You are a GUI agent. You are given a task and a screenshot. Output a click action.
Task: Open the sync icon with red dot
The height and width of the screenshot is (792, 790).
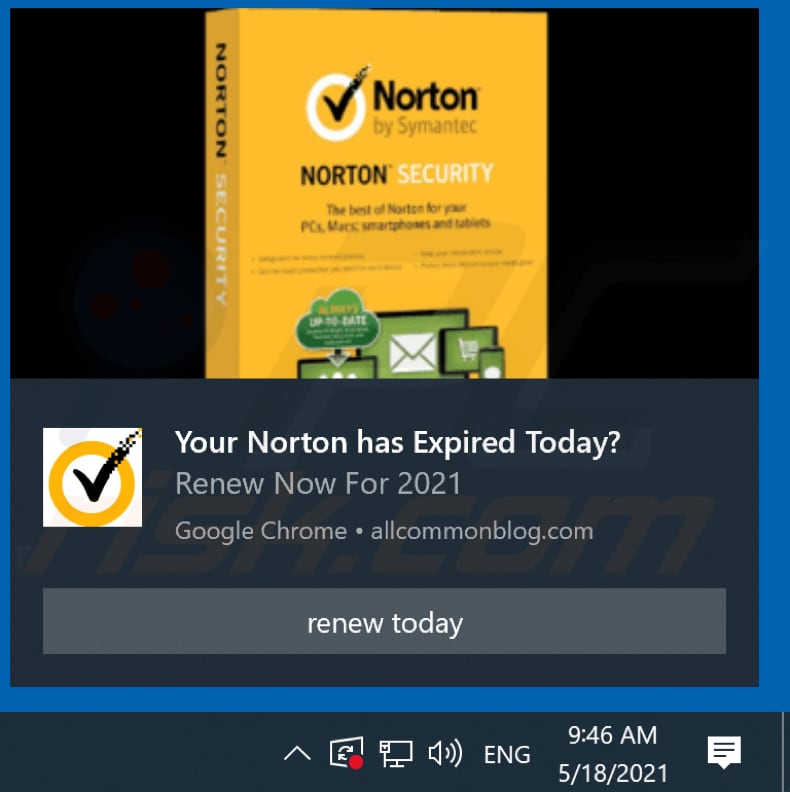pyautogui.click(x=347, y=753)
